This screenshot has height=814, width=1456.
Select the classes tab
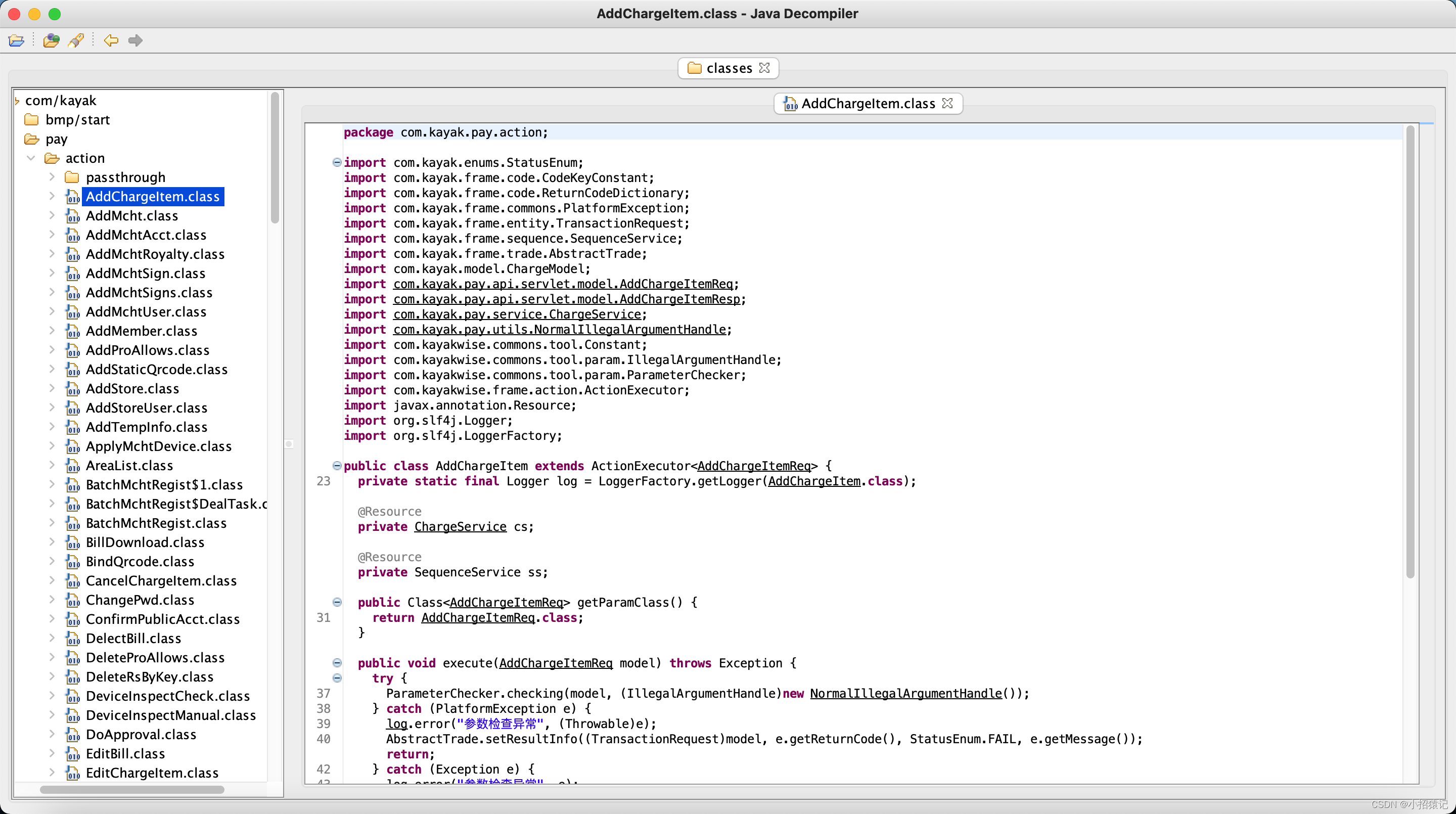click(x=729, y=68)
